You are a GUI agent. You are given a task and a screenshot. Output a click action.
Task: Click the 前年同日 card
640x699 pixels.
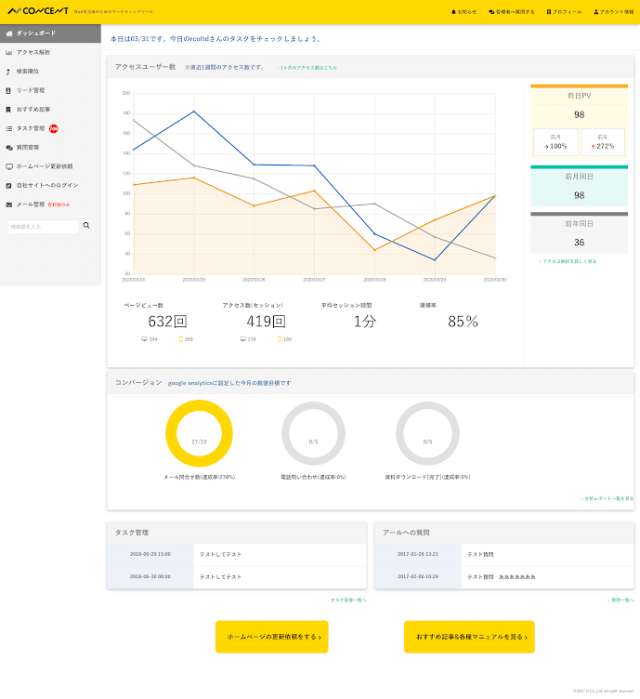coord(579,232)
